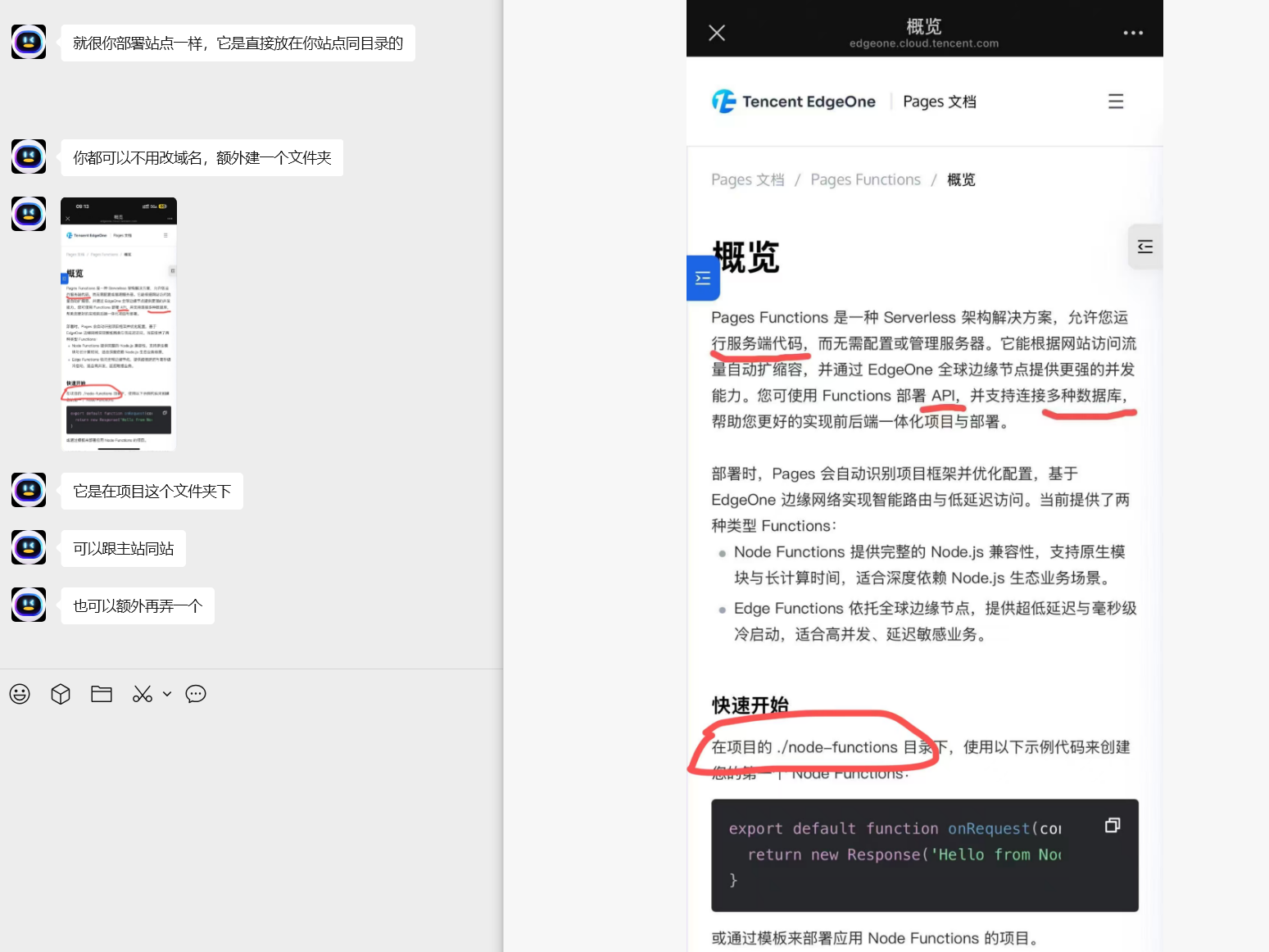Expand the blue sidebar toggle button
The image size is (1269, 952).
click(x=702, y=279)
